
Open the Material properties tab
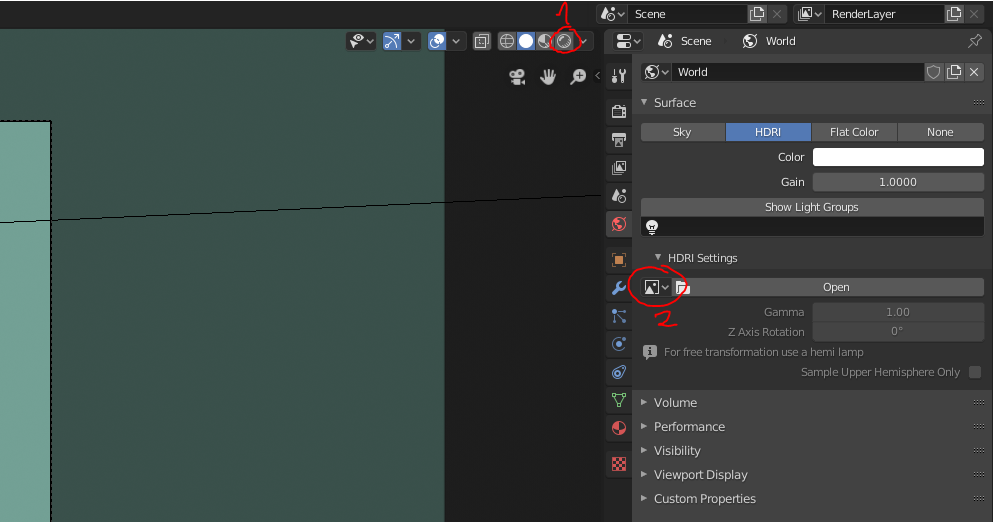[x=619, y=428]
